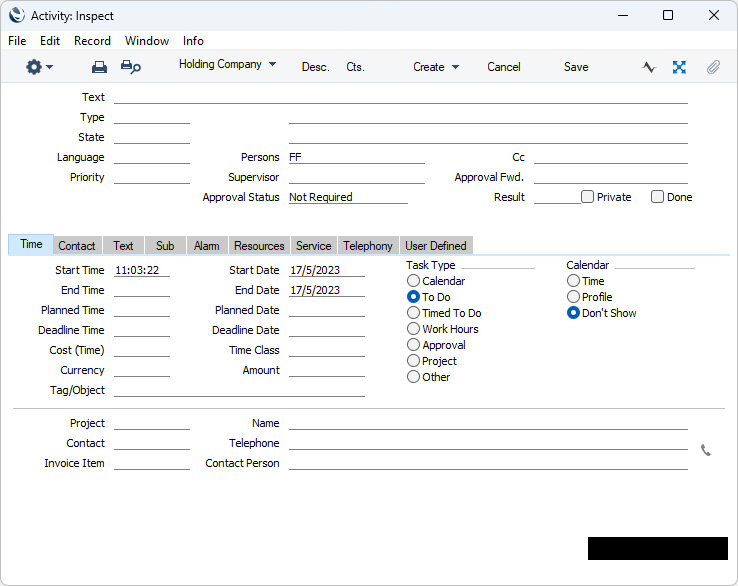Click the Project input field
This screenshot has width=738, height=586.
click(152, 423)
